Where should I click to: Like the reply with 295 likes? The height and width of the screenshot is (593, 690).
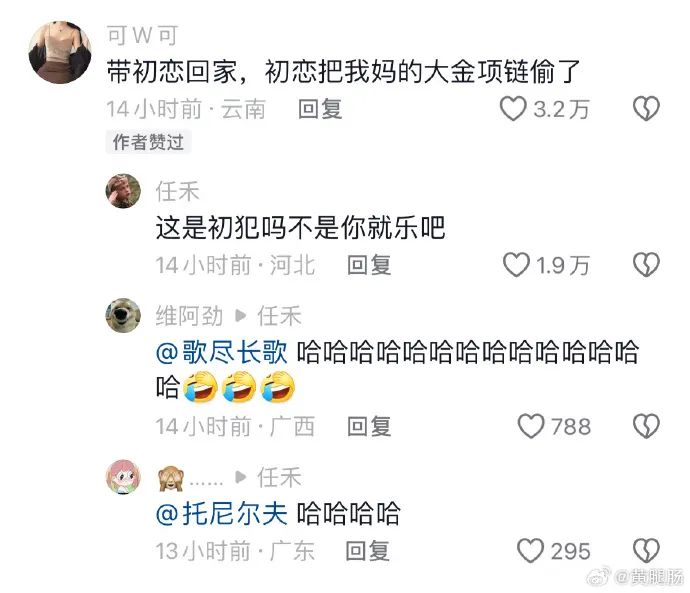pyautogui.click(x=530, y=550)
